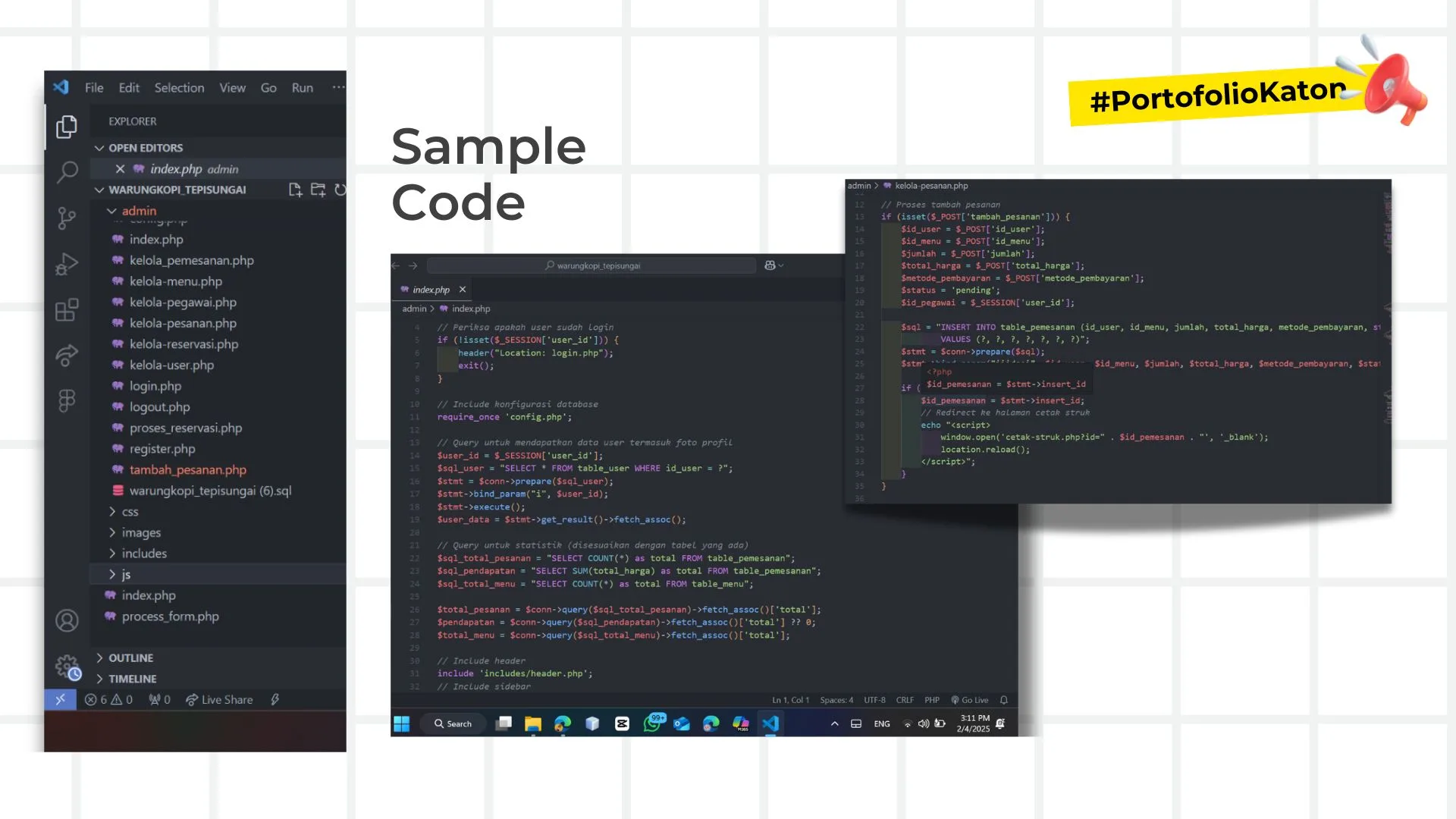Click the back navigation arrow in the editor title bar
Image resolution: width=1456 pixels, height=819 pixels.
[396, 265]
